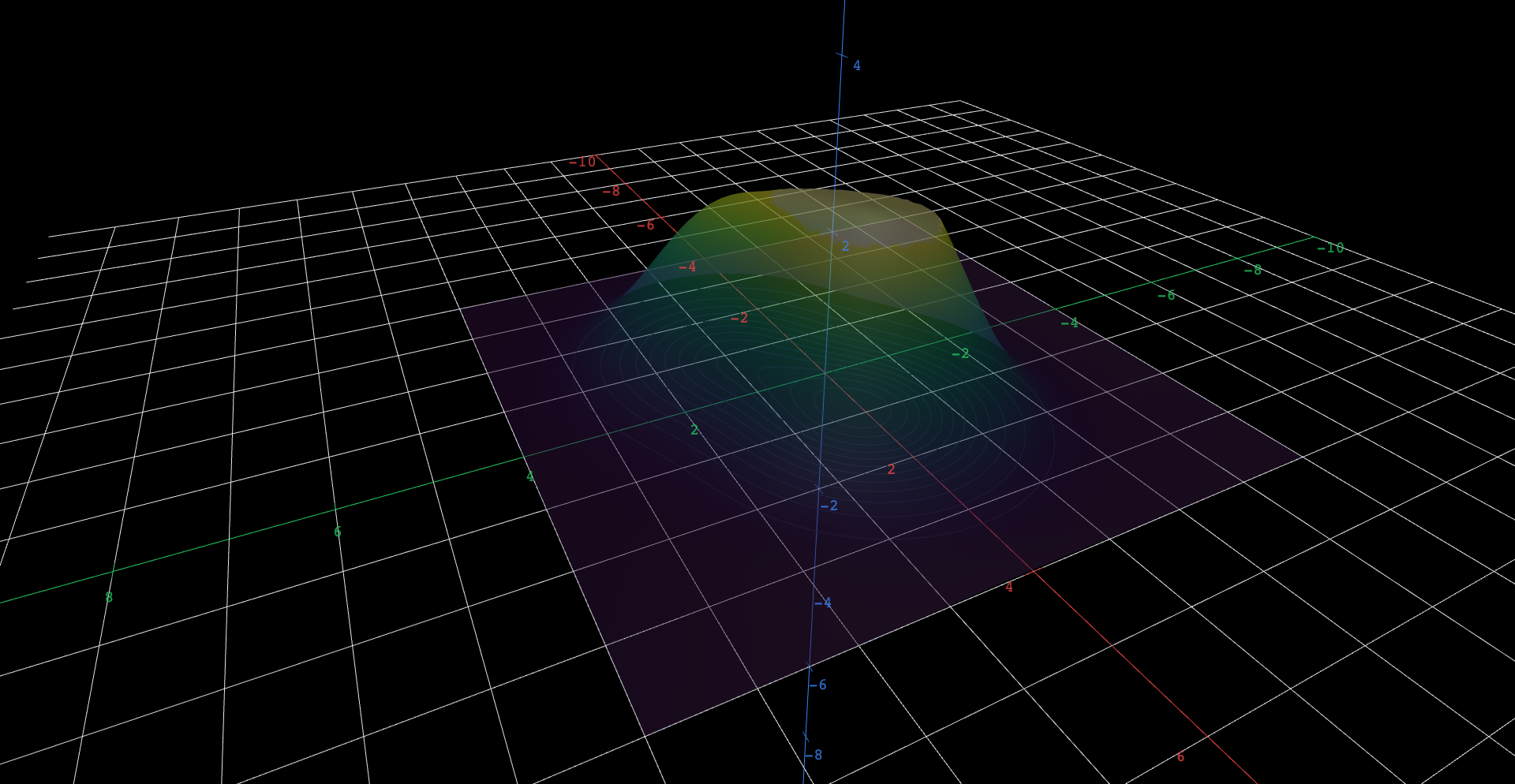Screen dimensions: 1515x784
Task: Click the green axis label 8
Action: coord(109,597)
